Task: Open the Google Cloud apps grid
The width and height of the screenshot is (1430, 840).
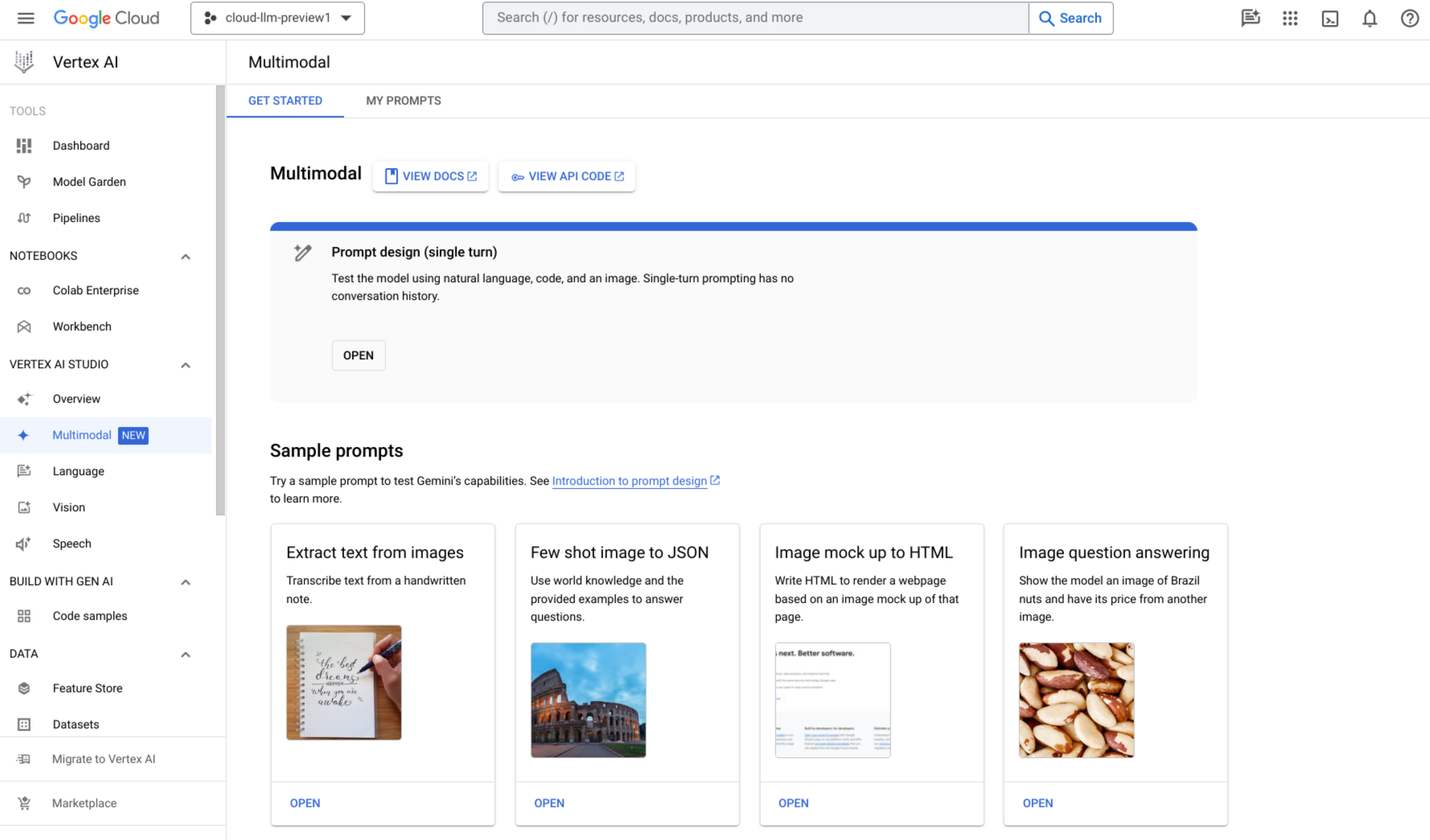Action: point(1290,18)
